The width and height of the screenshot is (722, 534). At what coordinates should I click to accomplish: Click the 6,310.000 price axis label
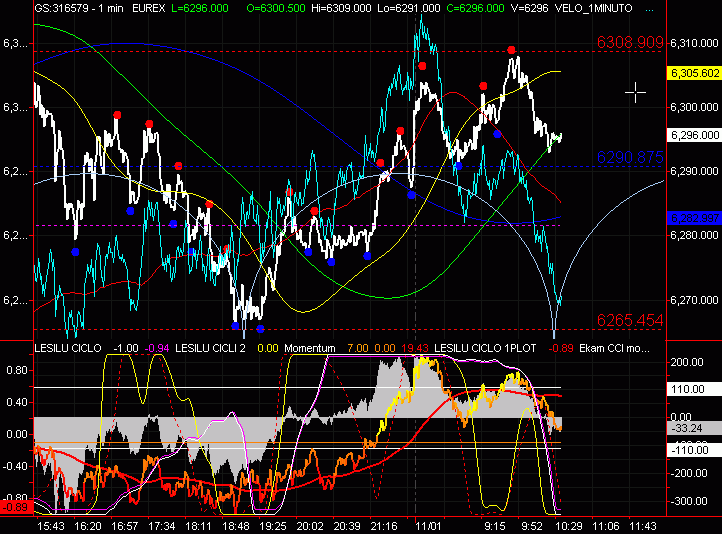[x=694, y=43]
